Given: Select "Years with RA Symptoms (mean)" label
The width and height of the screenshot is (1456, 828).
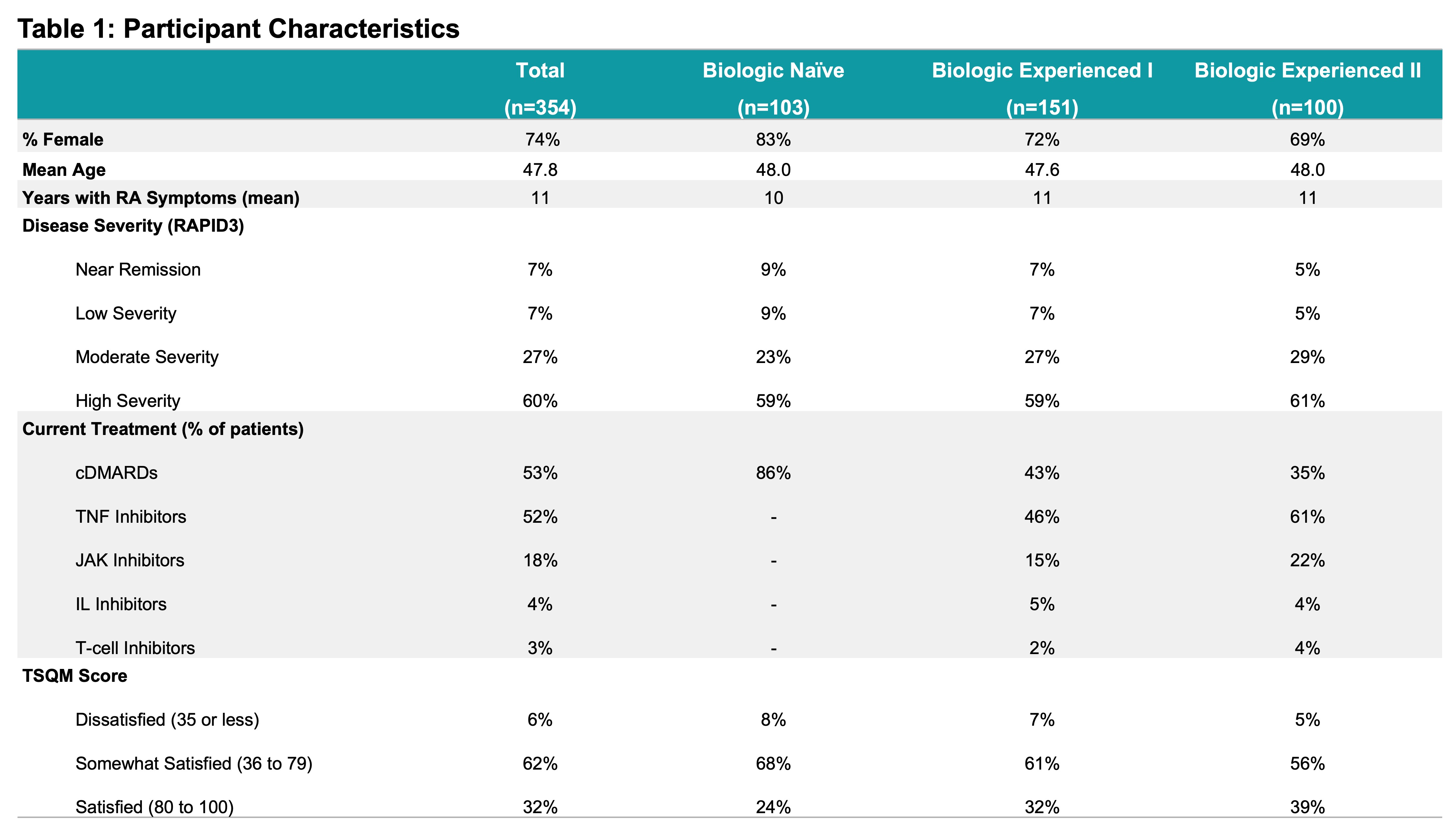Looking at the screenshot, I should 160,198.
